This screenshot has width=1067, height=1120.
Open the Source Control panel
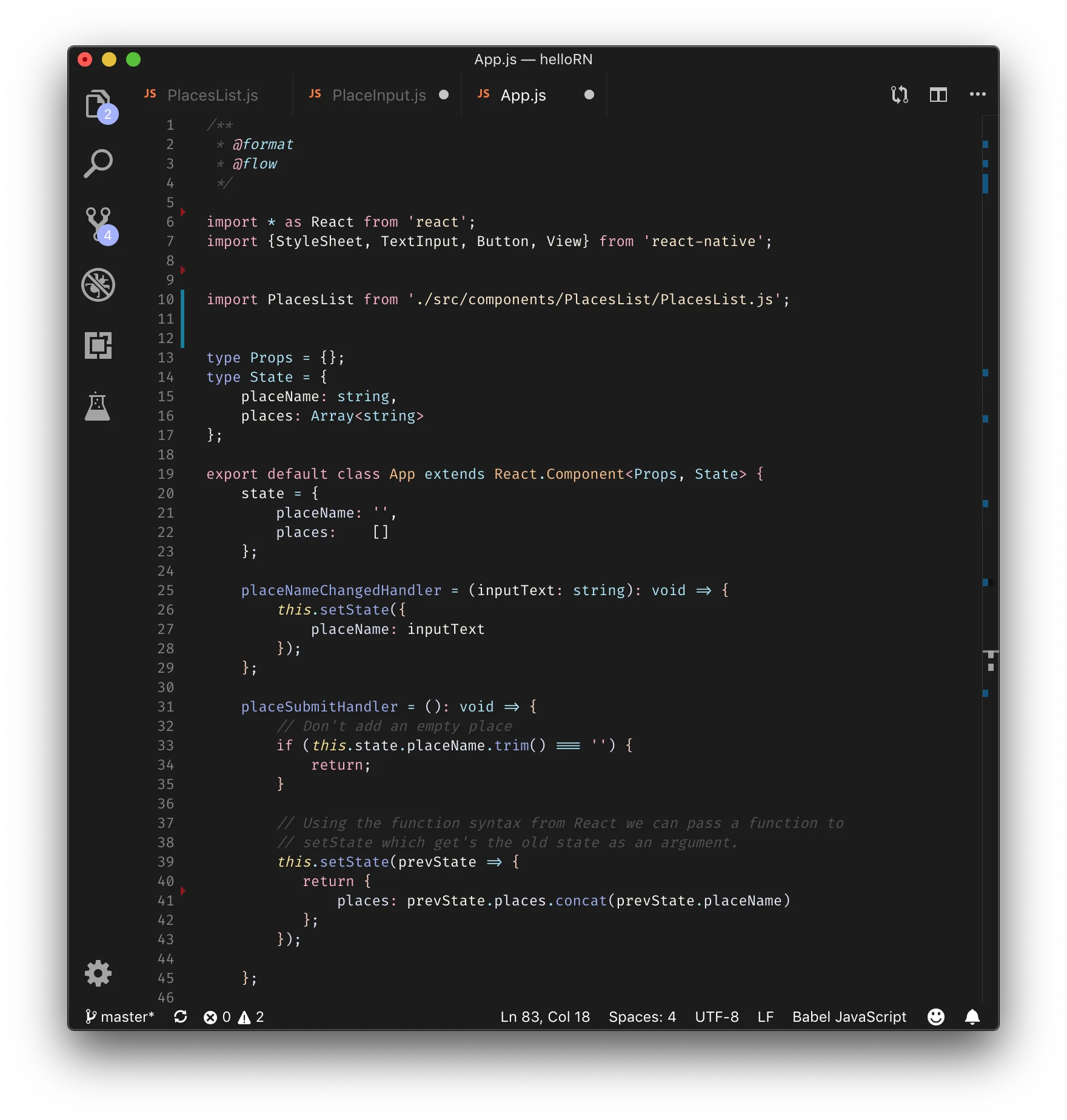point(98,224)
